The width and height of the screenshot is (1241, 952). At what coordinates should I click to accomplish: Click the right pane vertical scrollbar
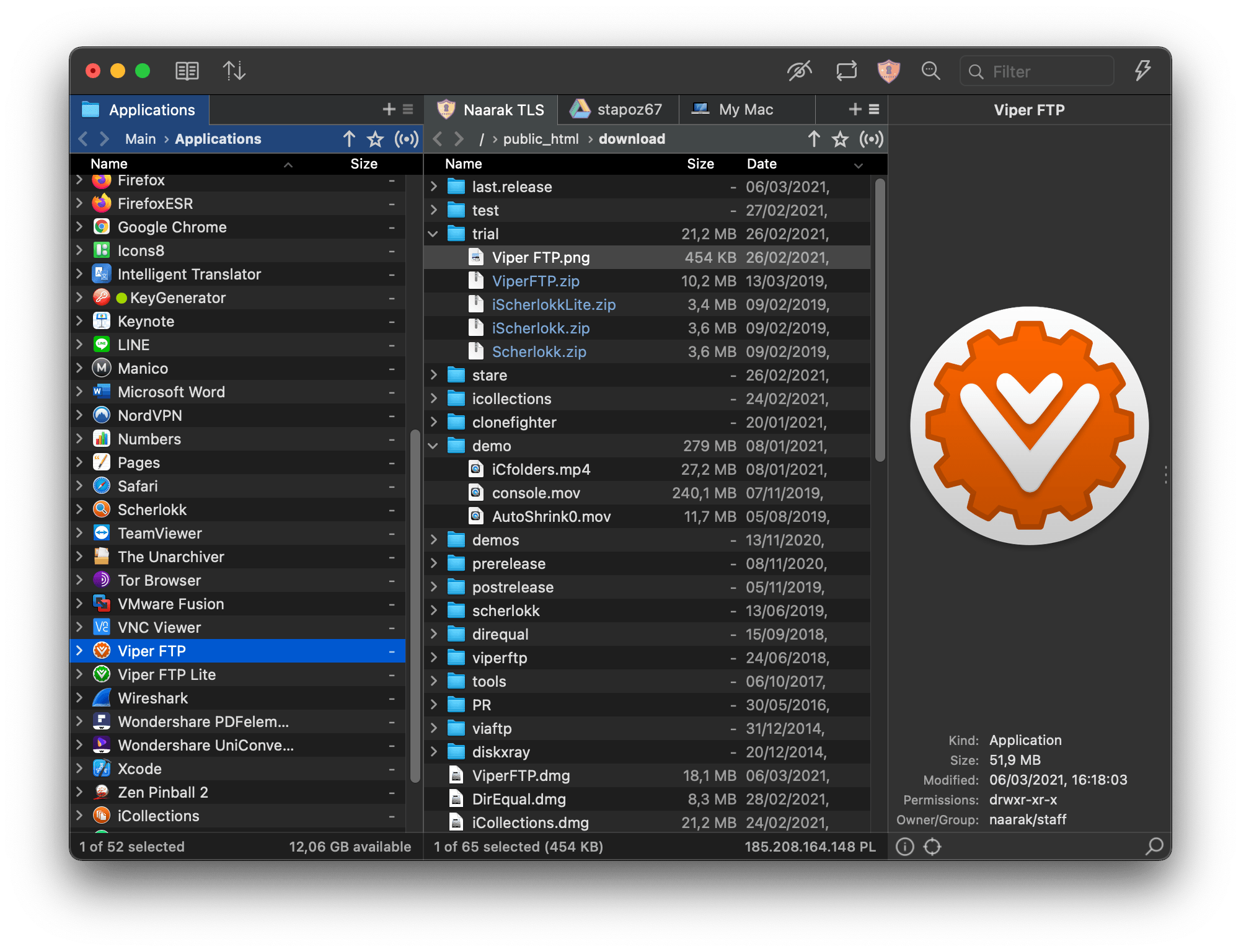[880, 320]
